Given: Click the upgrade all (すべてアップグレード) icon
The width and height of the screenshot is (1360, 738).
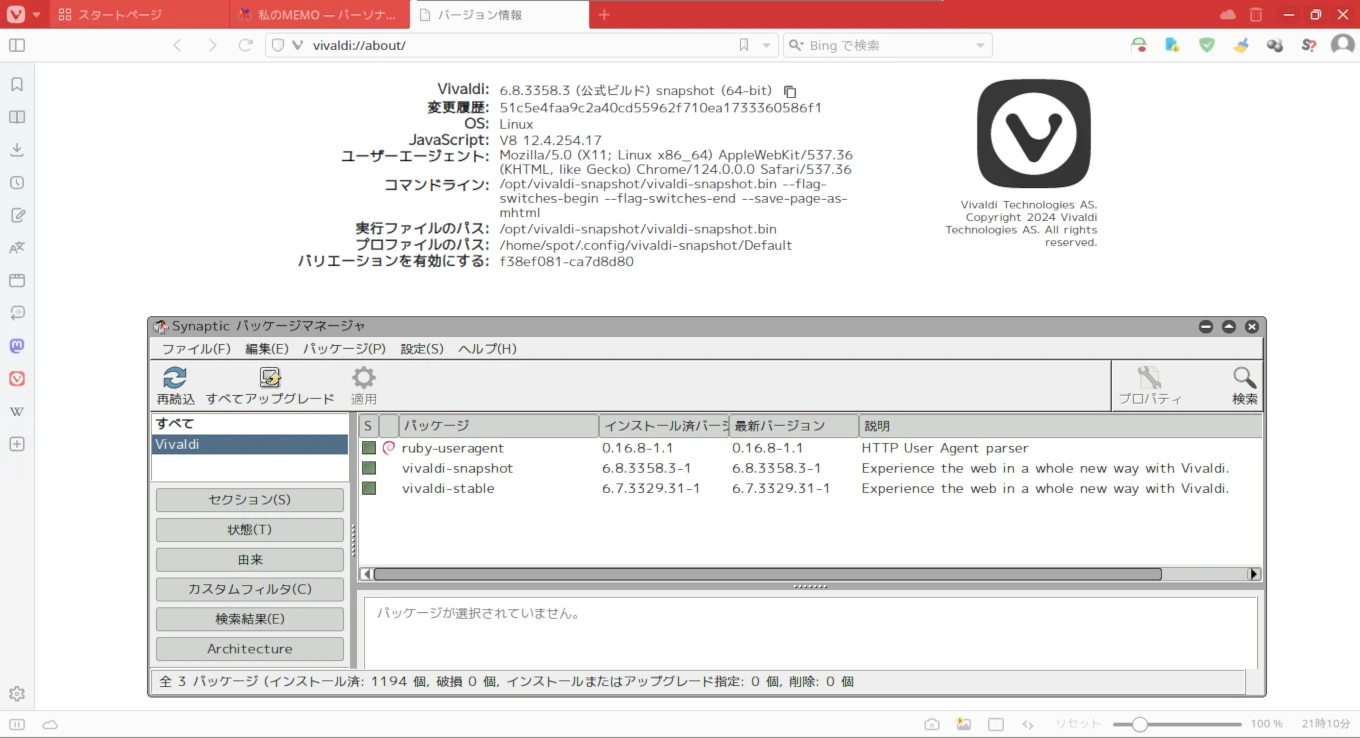Looking at the screenshot, I should click(270, 378).
